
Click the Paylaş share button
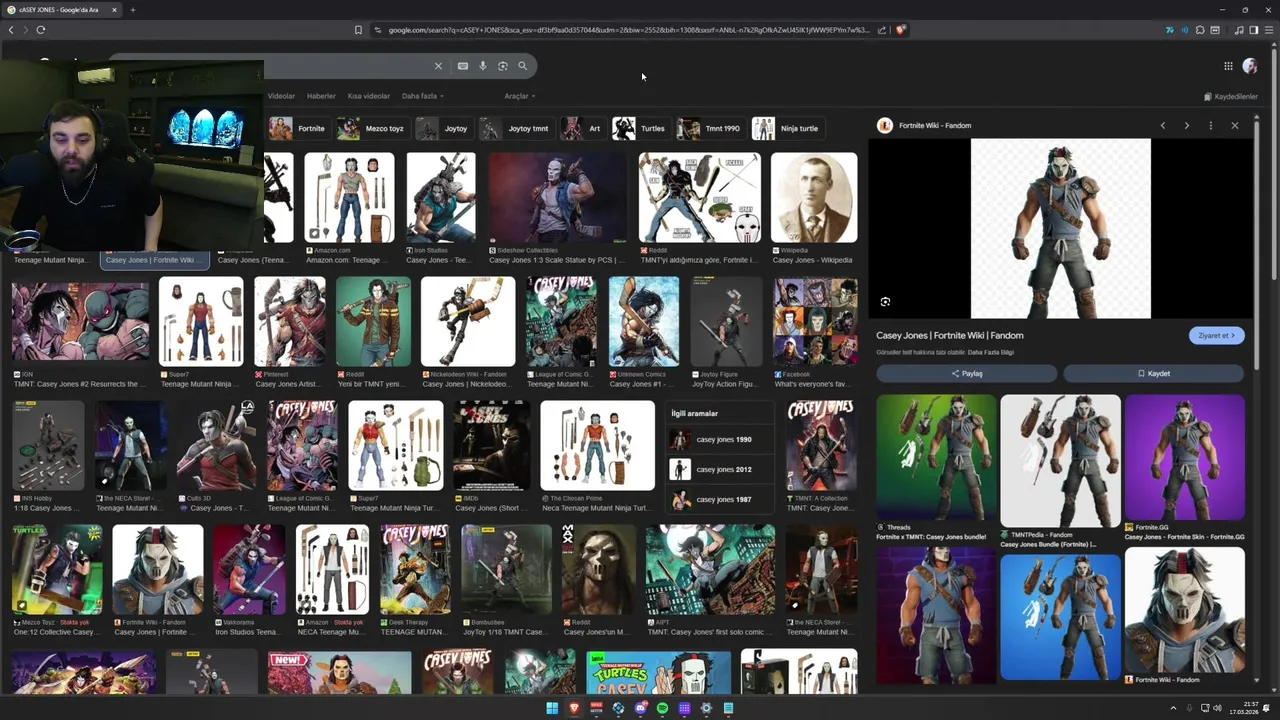coord(966,374)
